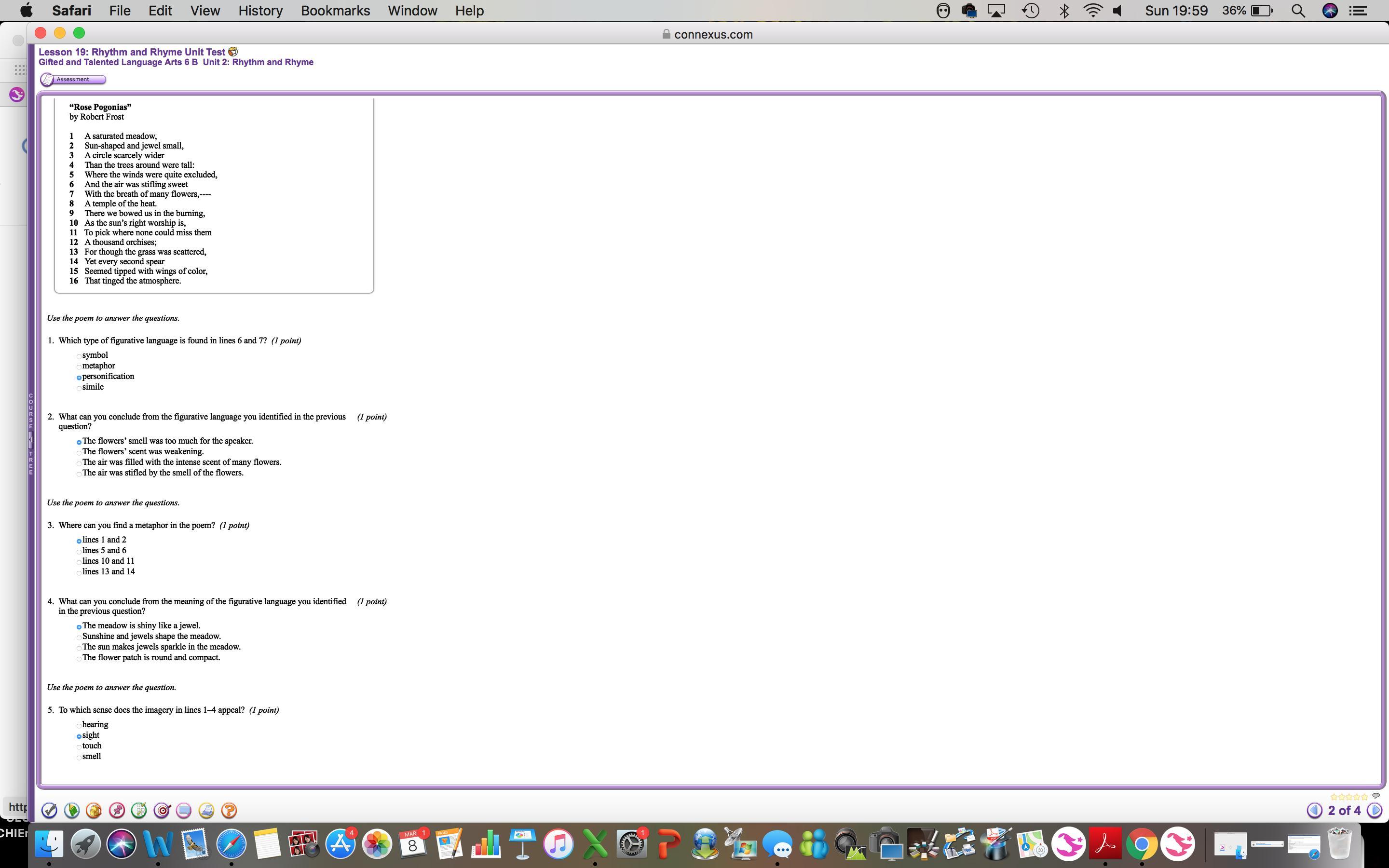This screenshot has width=1389, height=868.
Task: Click the Assessment button
Action: pos(73,79)
